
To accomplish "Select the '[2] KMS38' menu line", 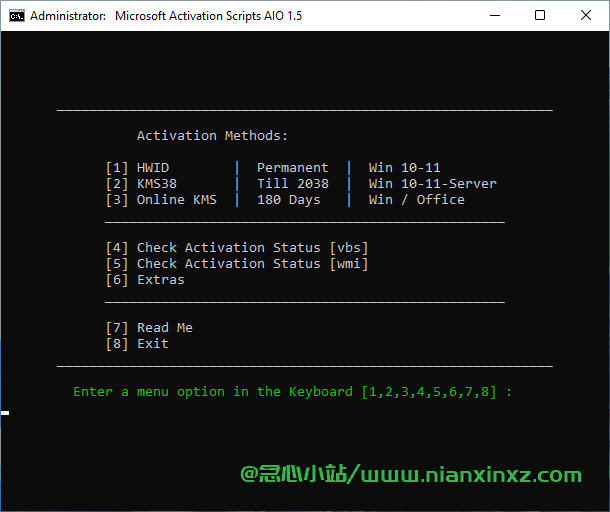I will point(141,184).
